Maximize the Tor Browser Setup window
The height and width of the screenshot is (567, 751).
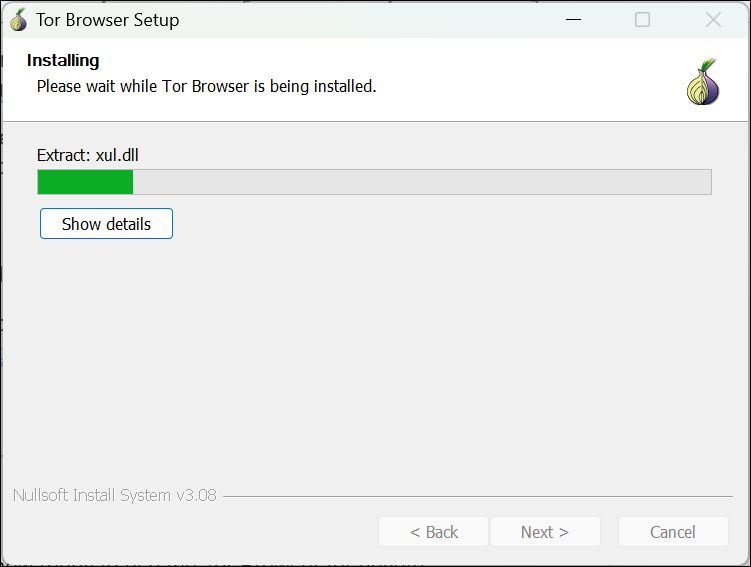(x=643, y=20)
